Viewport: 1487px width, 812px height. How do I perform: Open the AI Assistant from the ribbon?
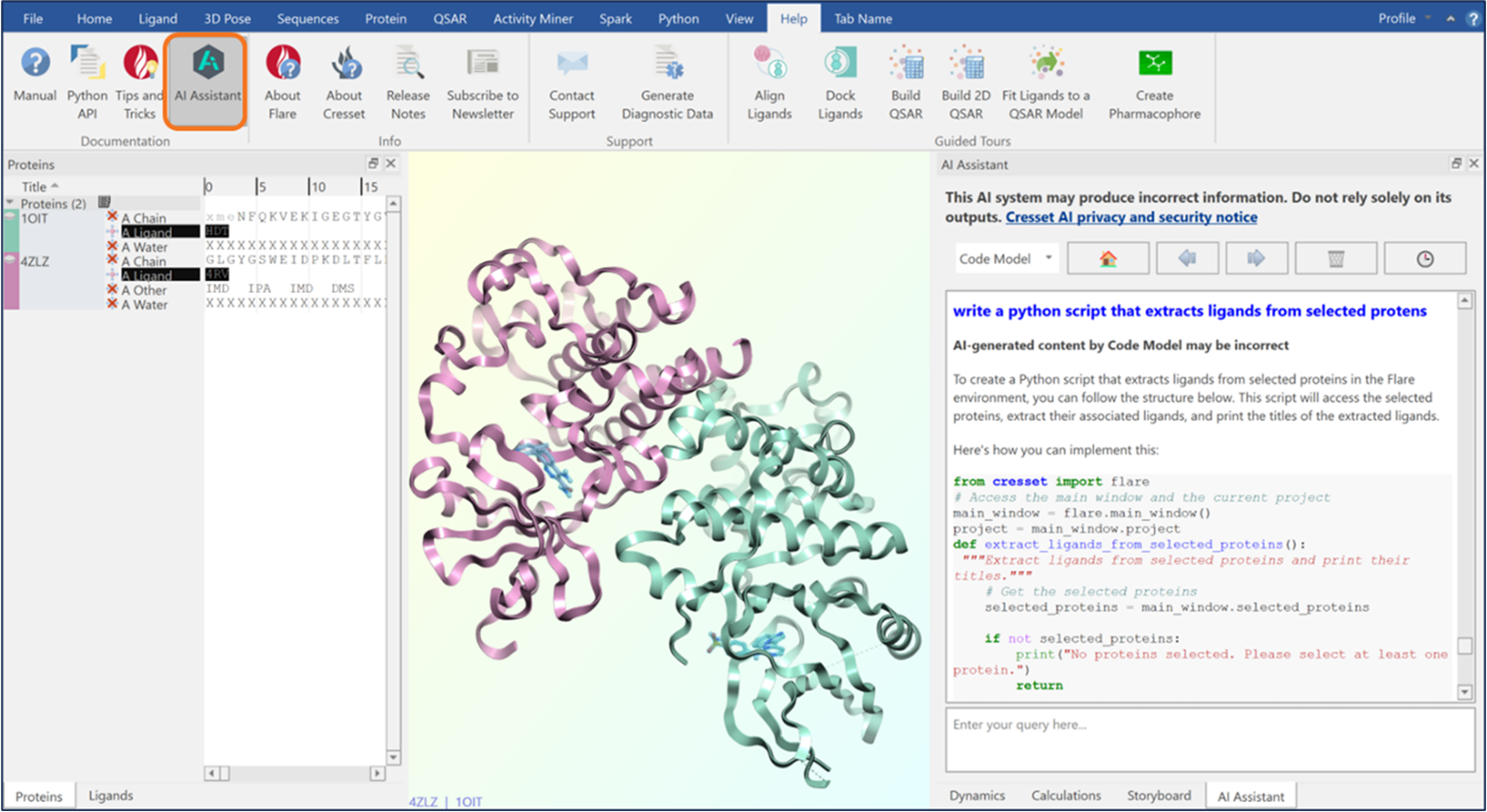tap(207, 81)
